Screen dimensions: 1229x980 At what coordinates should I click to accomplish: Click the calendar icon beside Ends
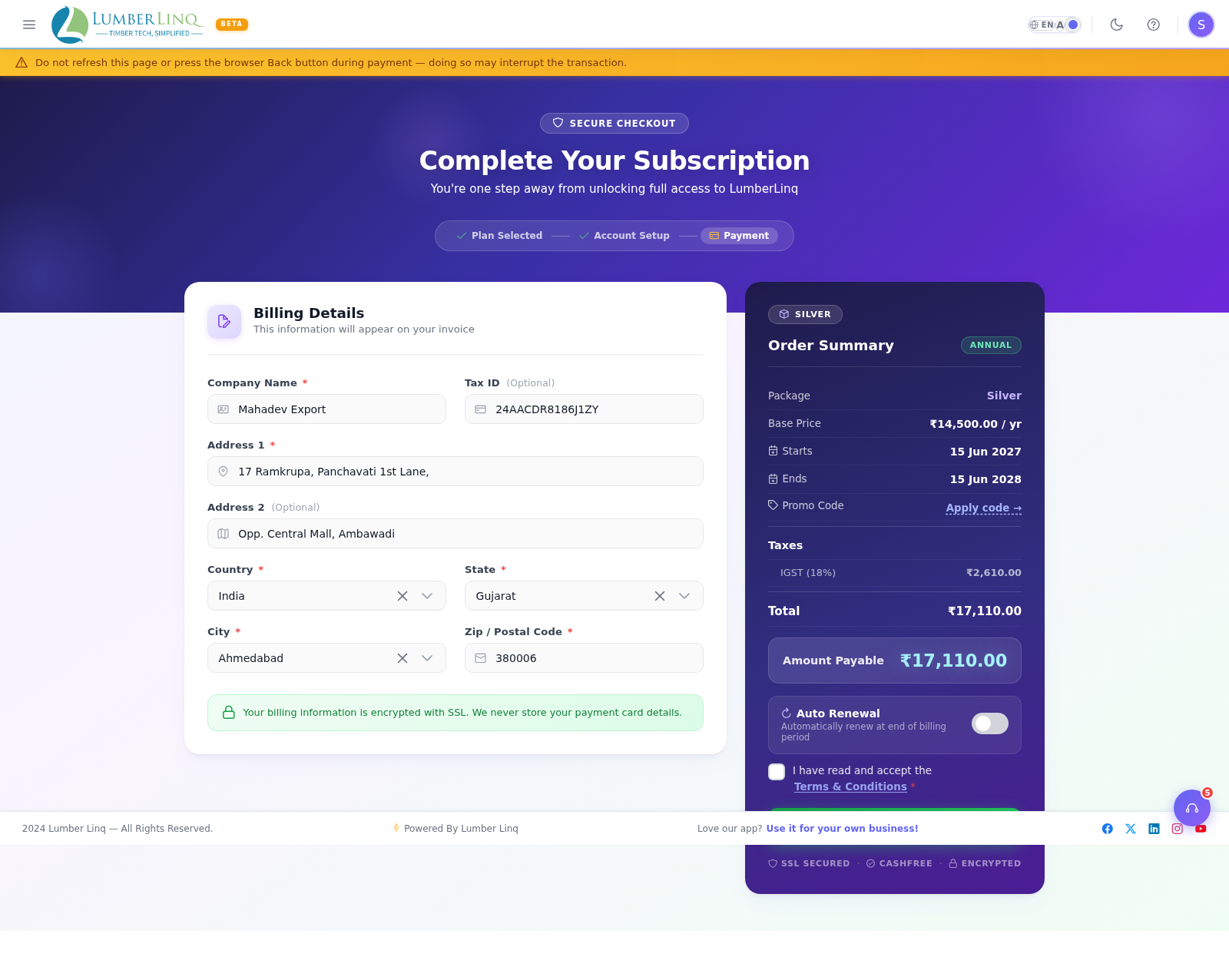(774, 478)
